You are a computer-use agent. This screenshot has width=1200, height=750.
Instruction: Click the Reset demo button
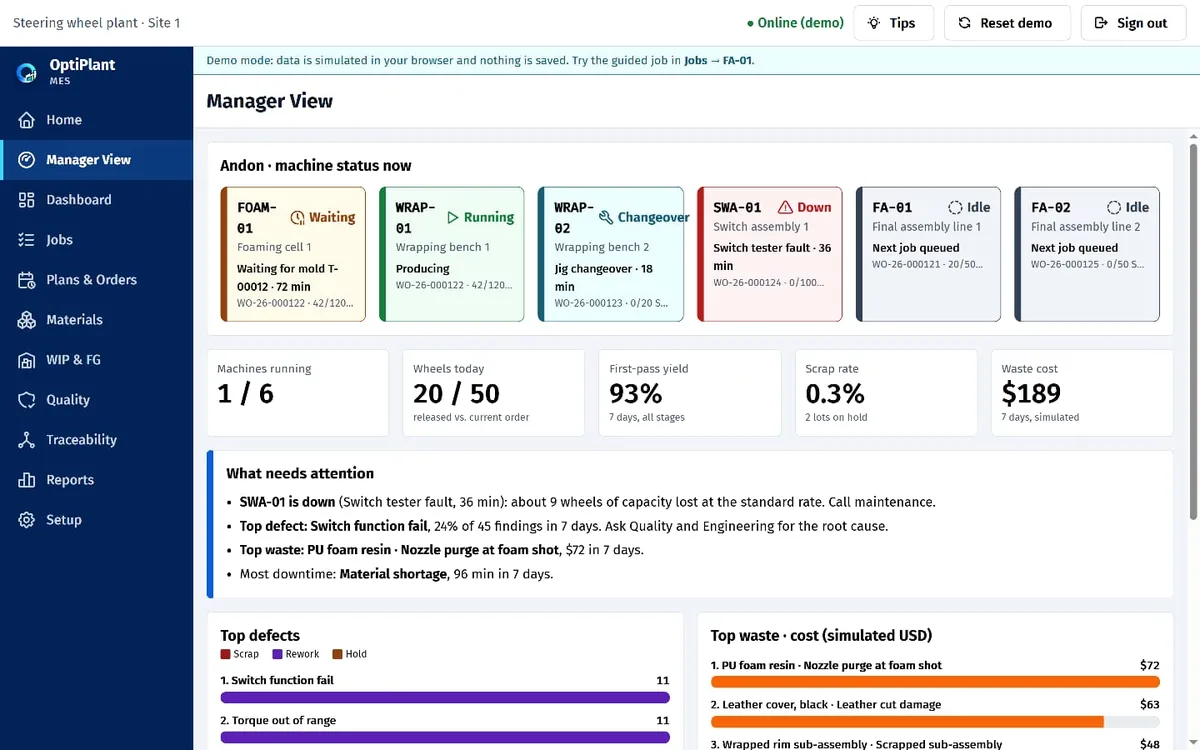1007,23
